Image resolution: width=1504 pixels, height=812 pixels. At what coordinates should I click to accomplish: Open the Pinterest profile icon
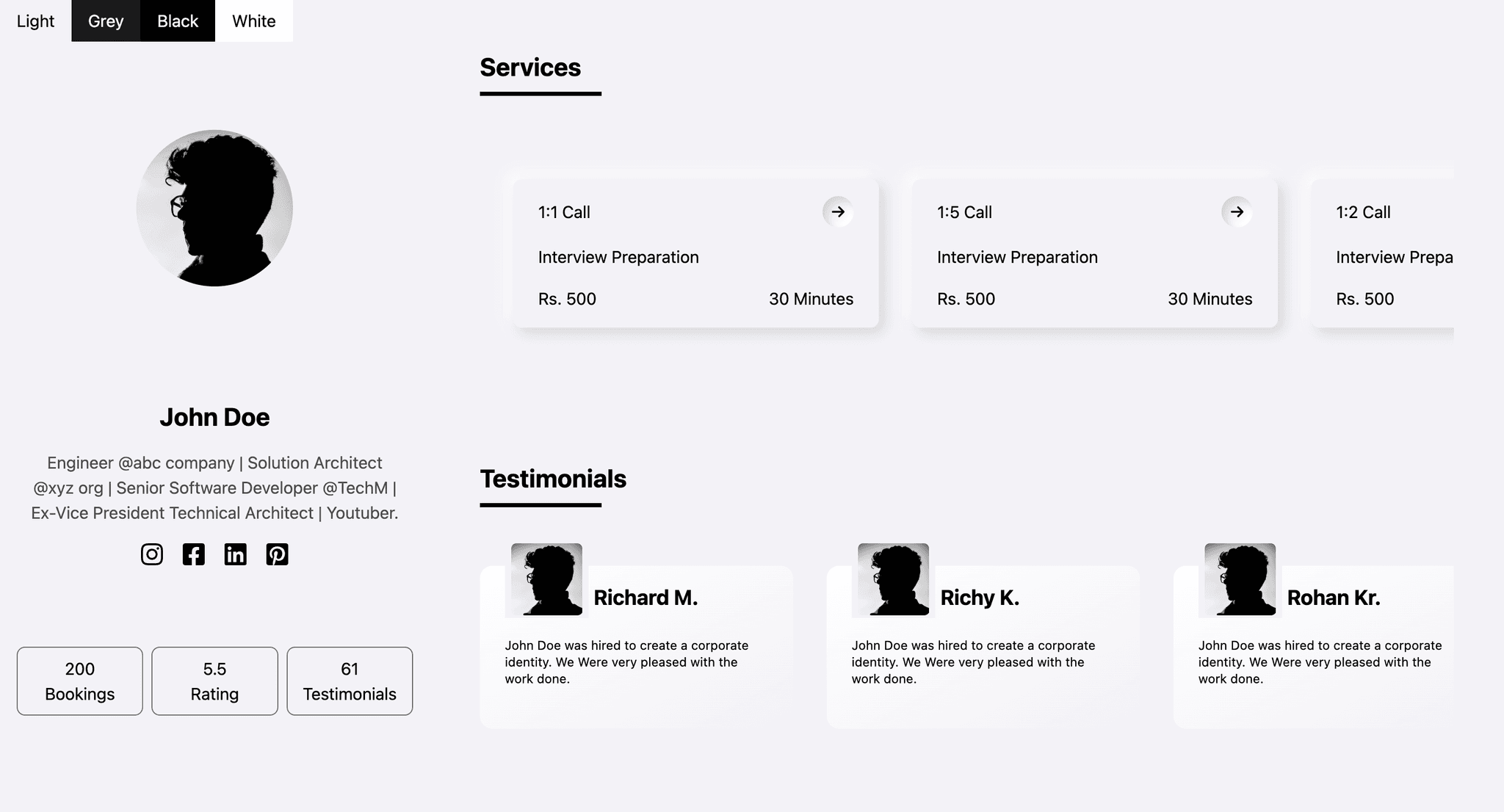[x=277, y=554]
